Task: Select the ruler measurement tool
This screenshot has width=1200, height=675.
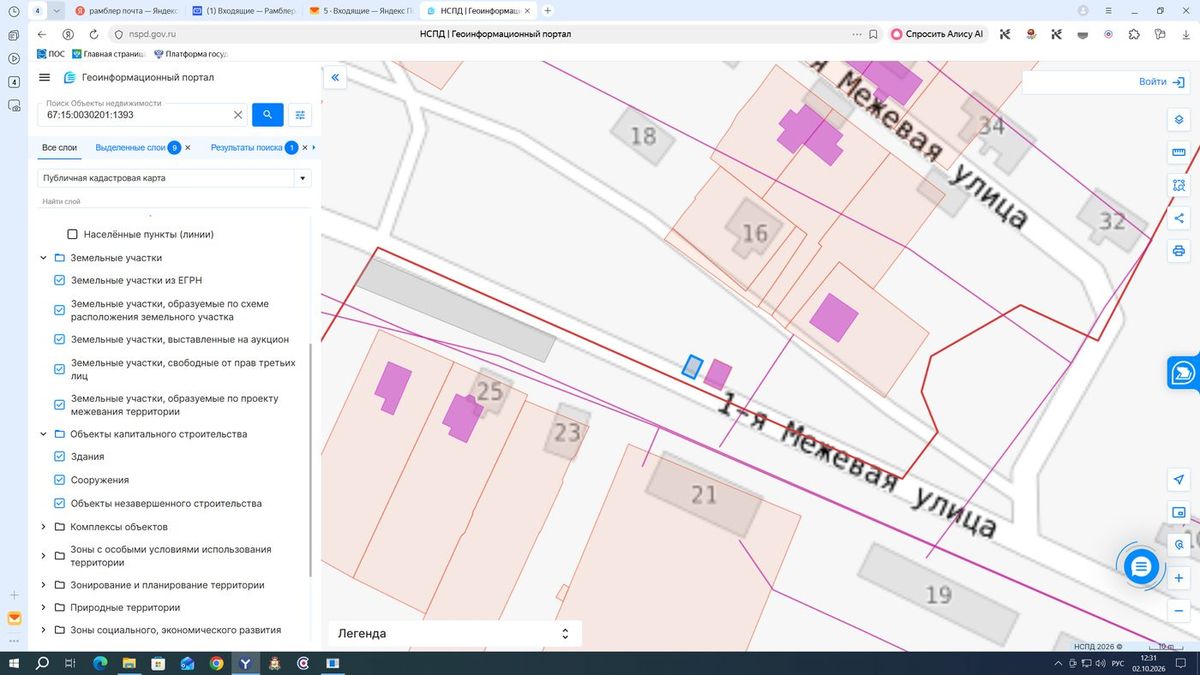Action: point(1179,153)
